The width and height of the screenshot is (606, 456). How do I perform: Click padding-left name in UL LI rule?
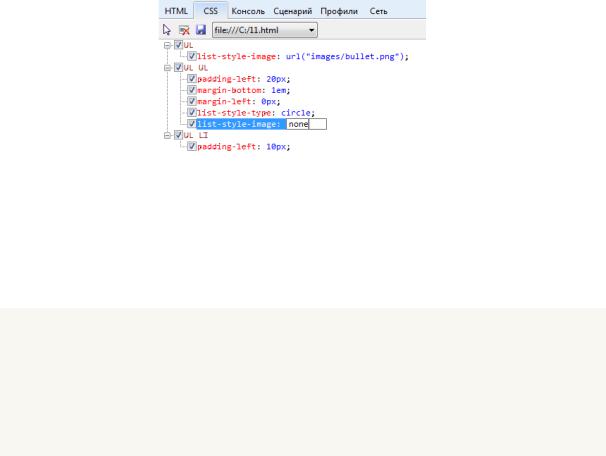coord(226,146)
